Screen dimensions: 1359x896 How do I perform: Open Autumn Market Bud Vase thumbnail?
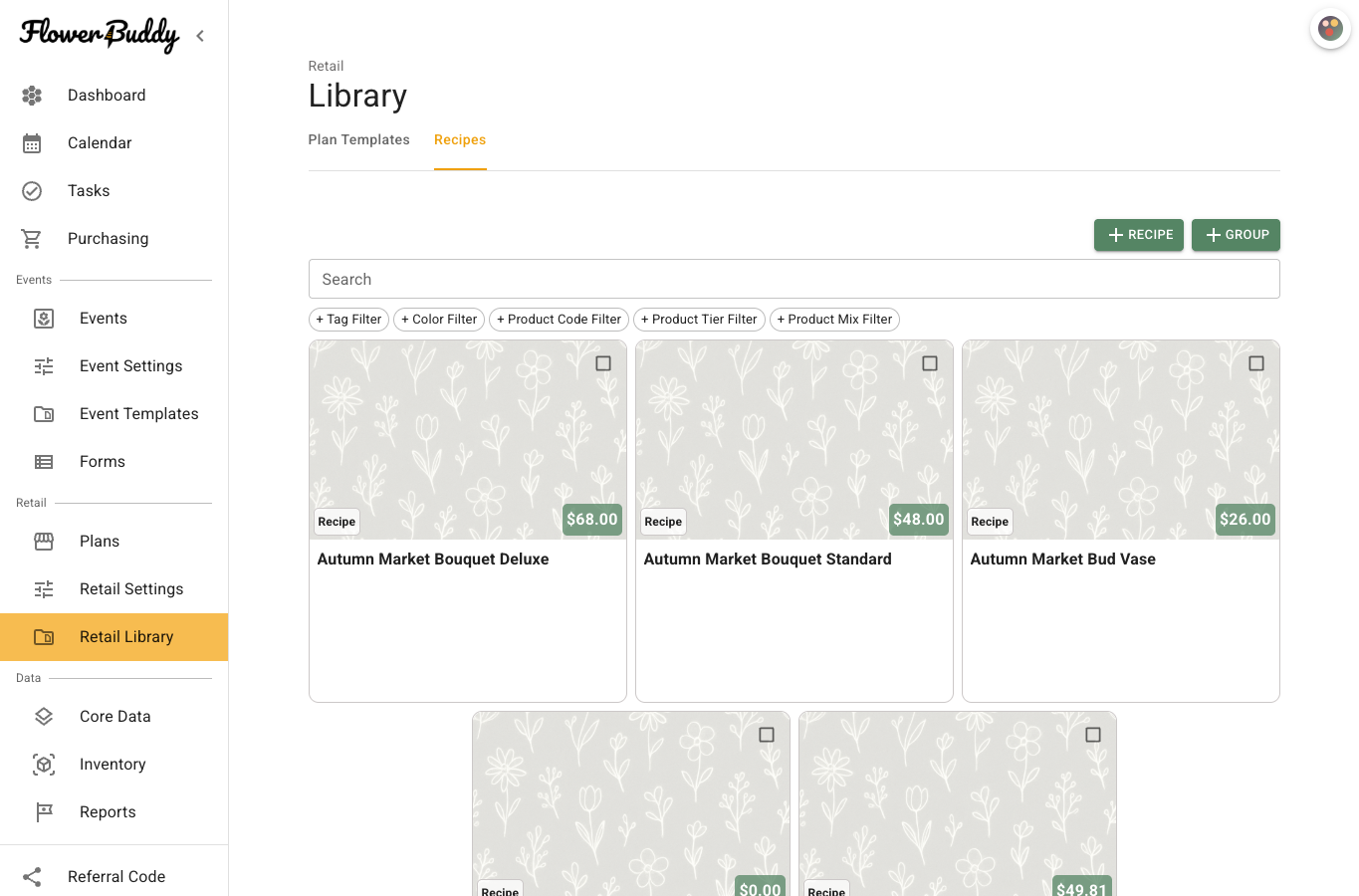click(1121, 440)
